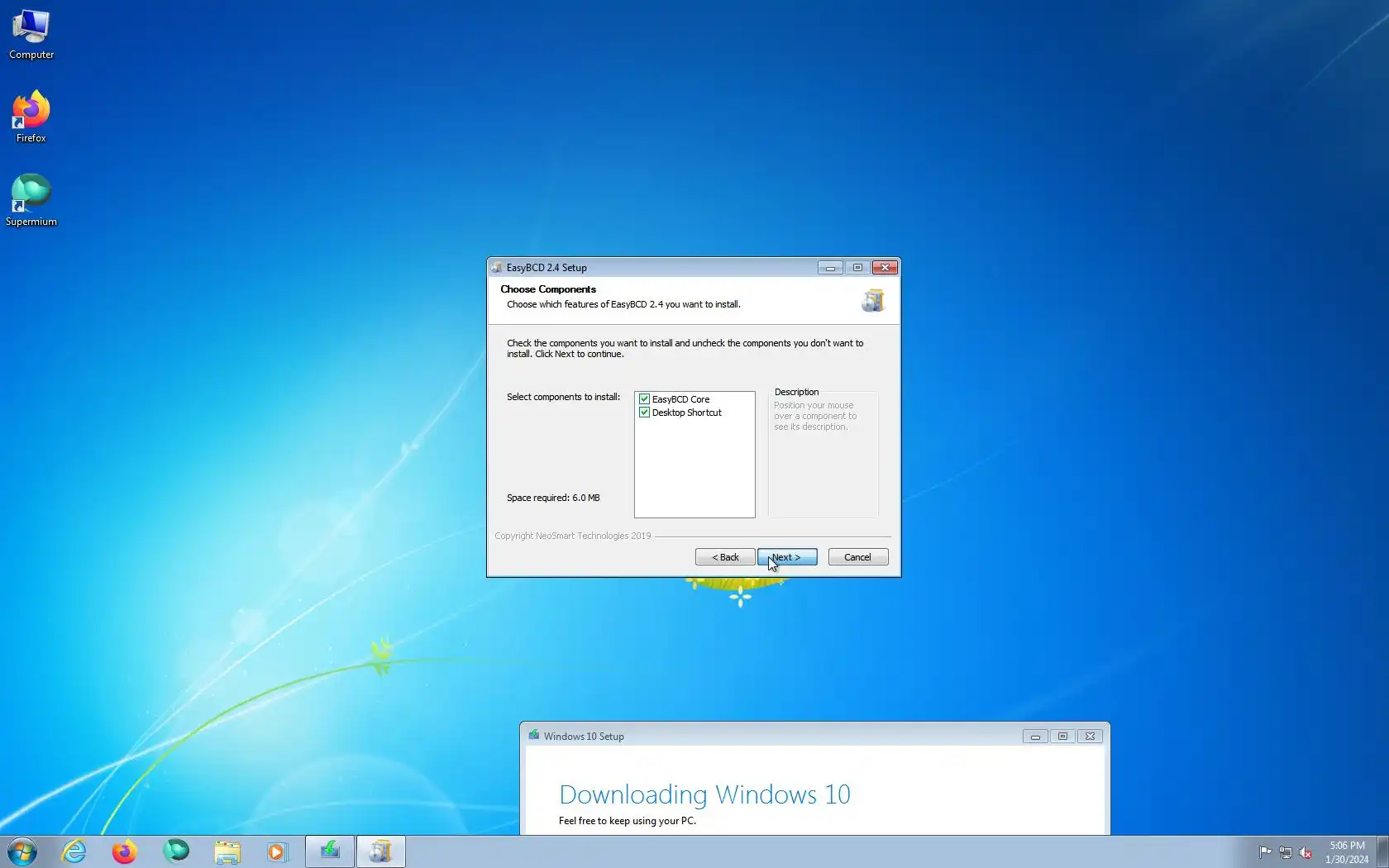Screen dimensions: 1389x868
Task: Click the 'Choose Components' heading
Action: [548, 289]
